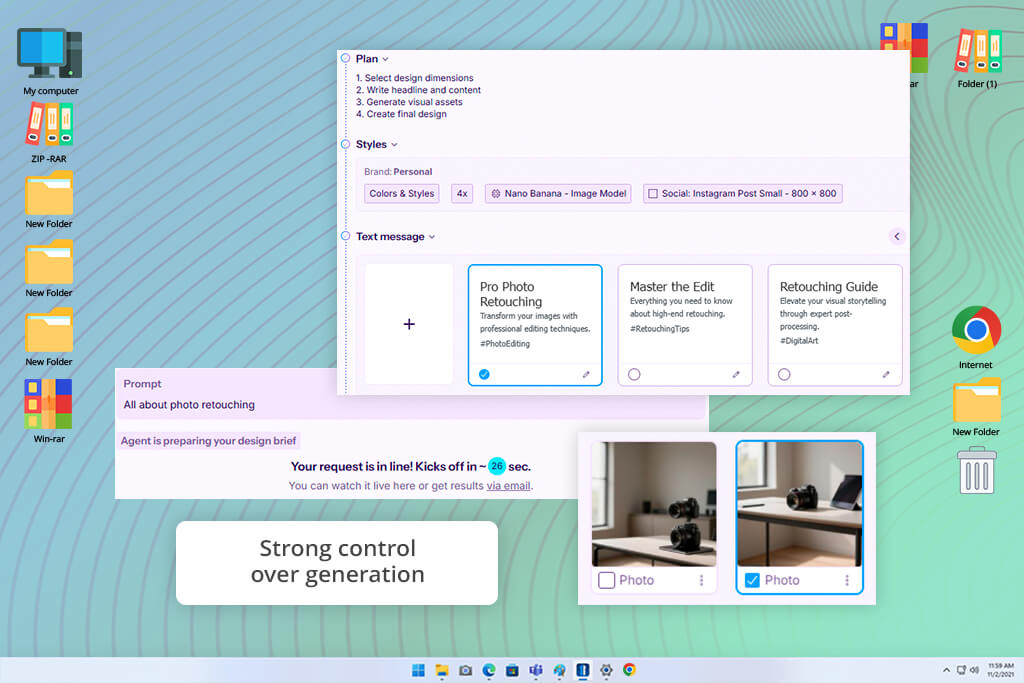Open the three-dot menu of unchecked Photo
1024x683 pixels.
701,580
